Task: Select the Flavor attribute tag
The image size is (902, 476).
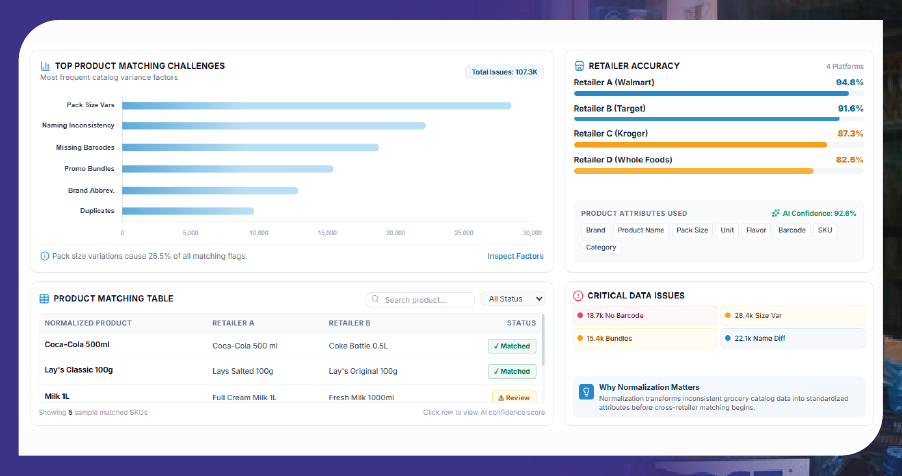Action: (x=756, y=230)
